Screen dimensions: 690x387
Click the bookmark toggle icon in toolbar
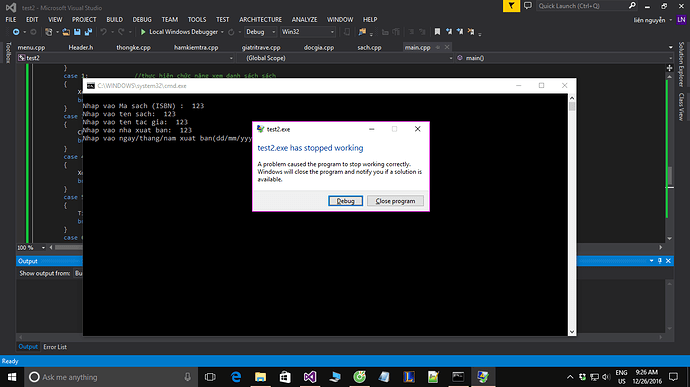(x=437, y=32)
